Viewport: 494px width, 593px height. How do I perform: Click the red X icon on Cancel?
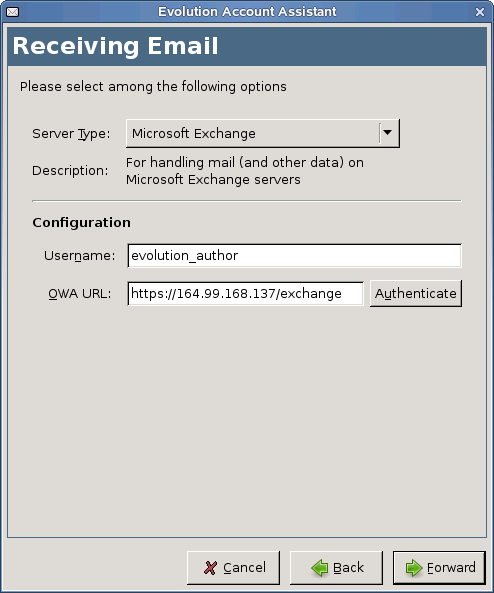pyautogui.click(x=210, y=568)
